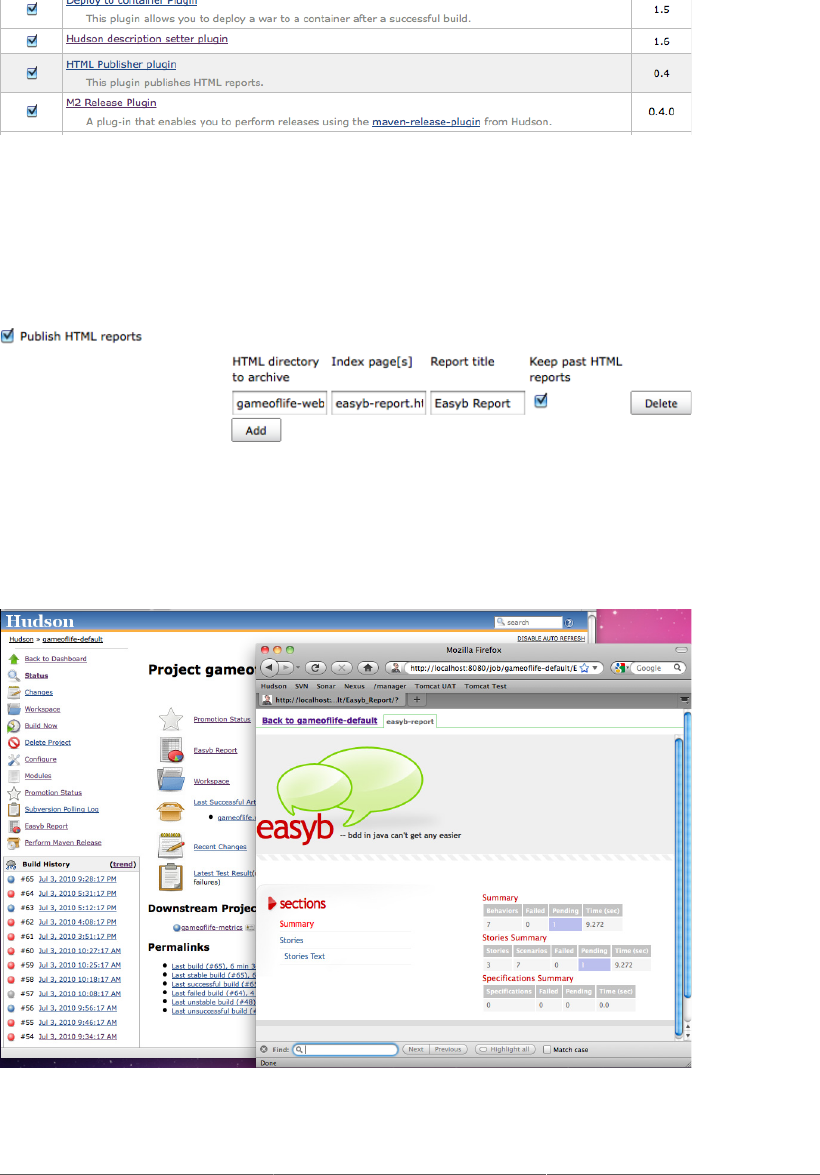Open the HTML Publisher plugin link

[x=121, y=64]
